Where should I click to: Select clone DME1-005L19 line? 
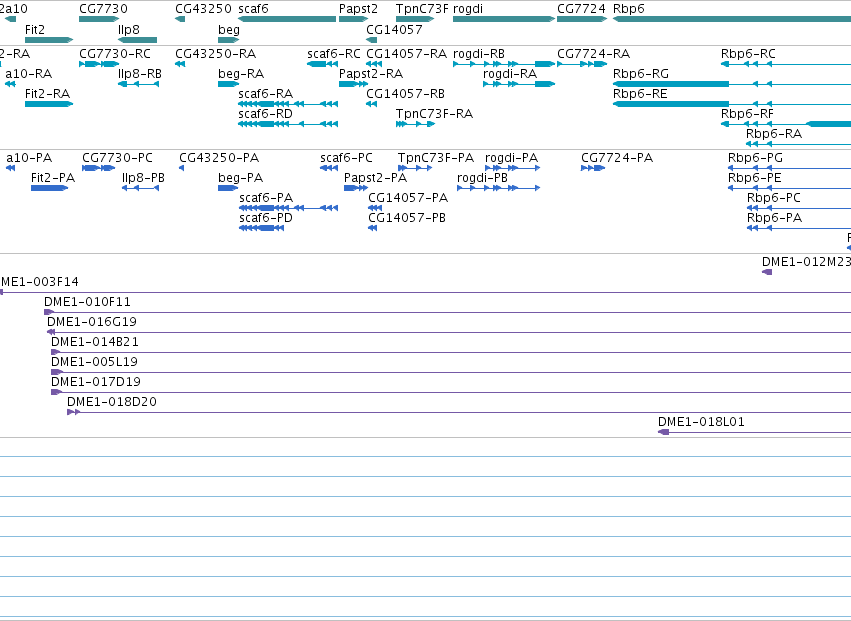451,372
